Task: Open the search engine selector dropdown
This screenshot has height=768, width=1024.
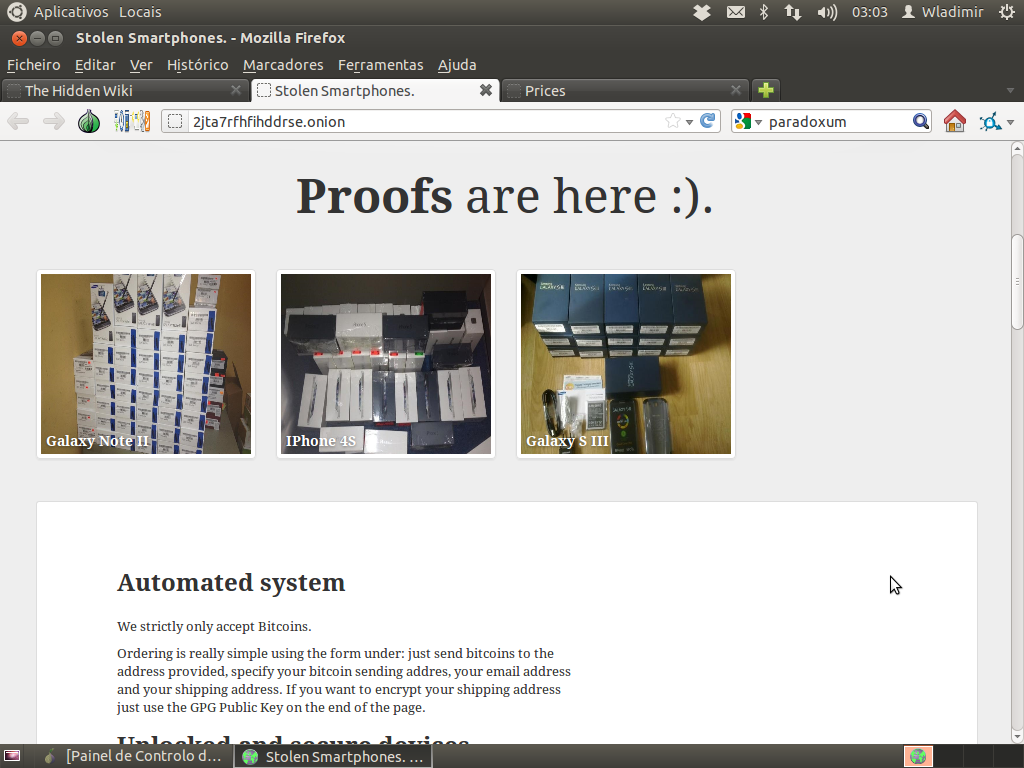Action: pos(748,121)
